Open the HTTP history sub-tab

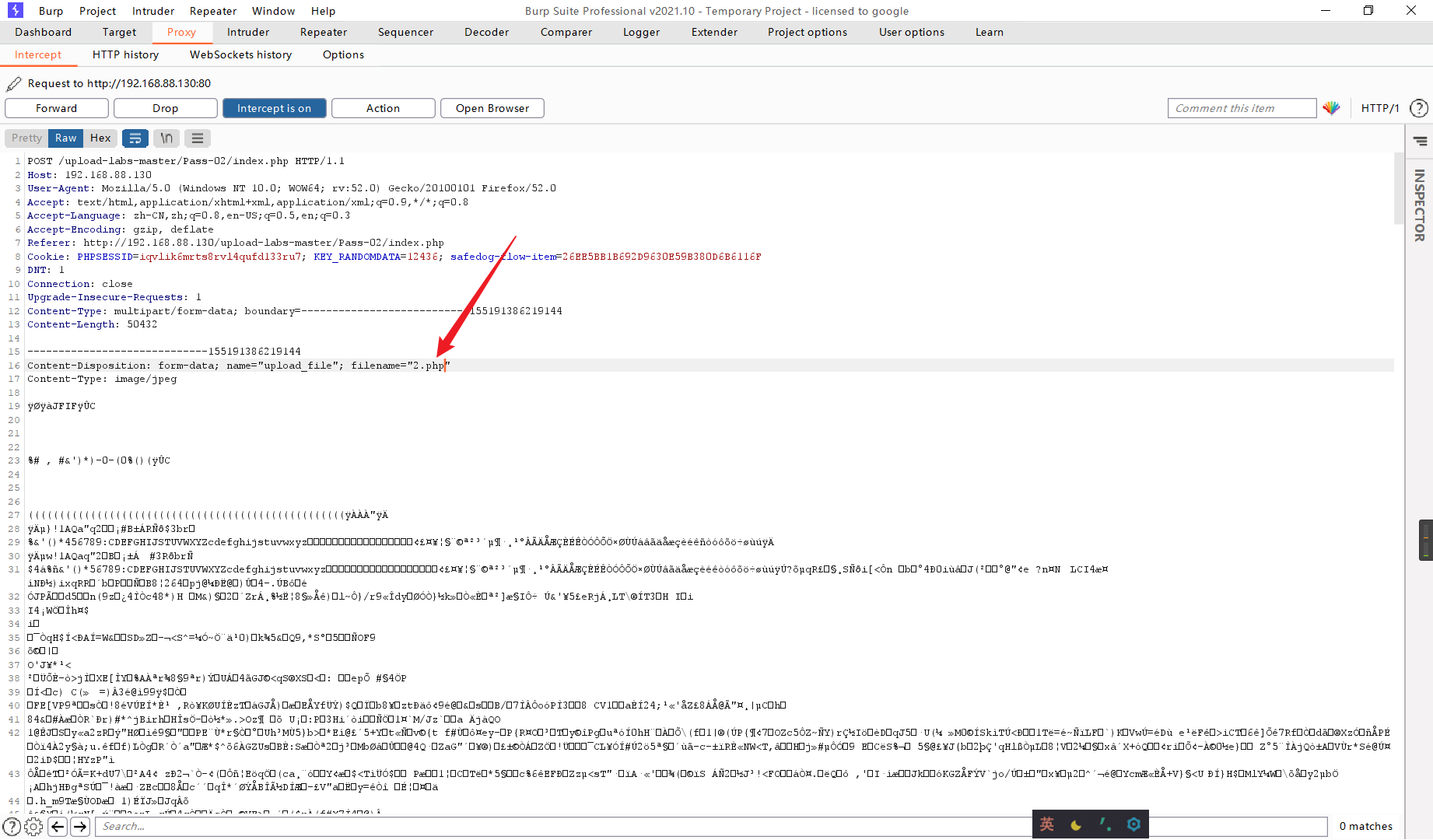(x=125, y=54)
